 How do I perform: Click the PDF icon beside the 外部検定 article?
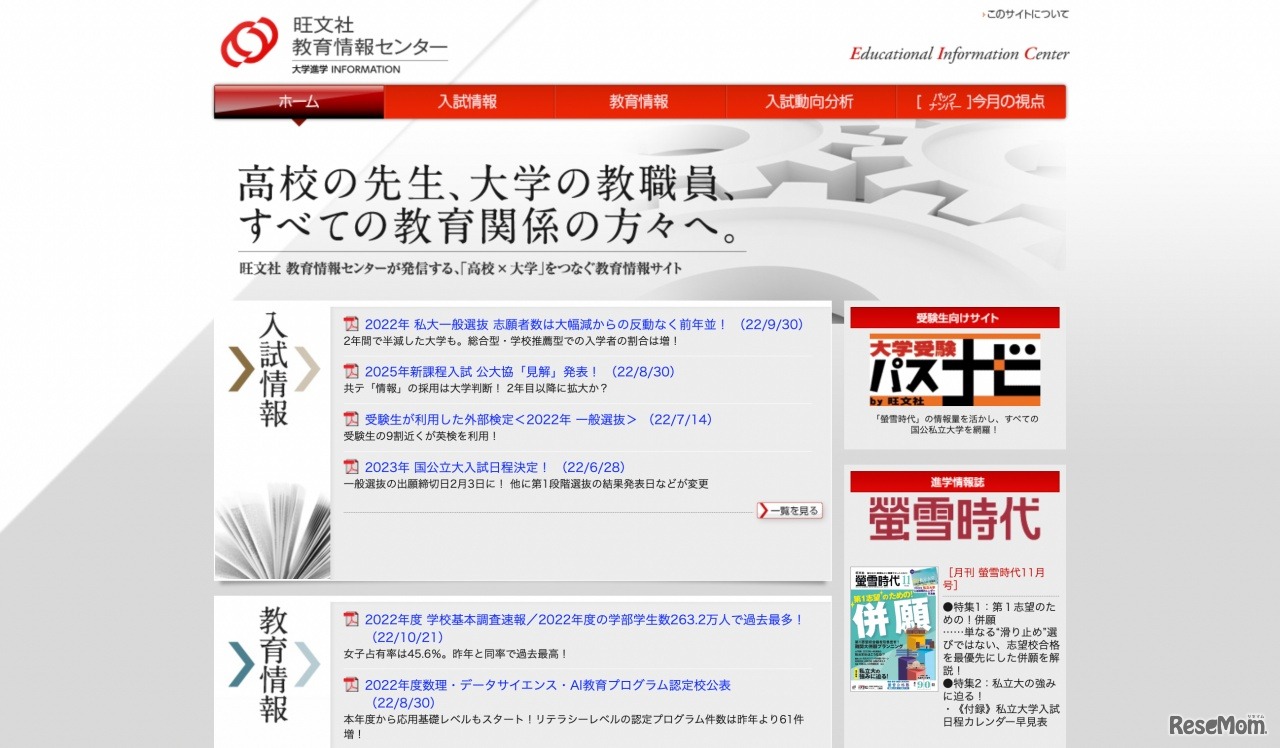[x=350, y=419]
